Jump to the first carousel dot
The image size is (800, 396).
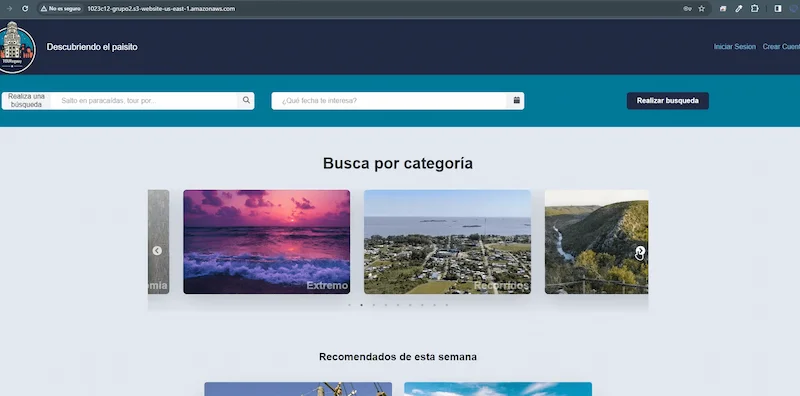[x=349, y=305]
